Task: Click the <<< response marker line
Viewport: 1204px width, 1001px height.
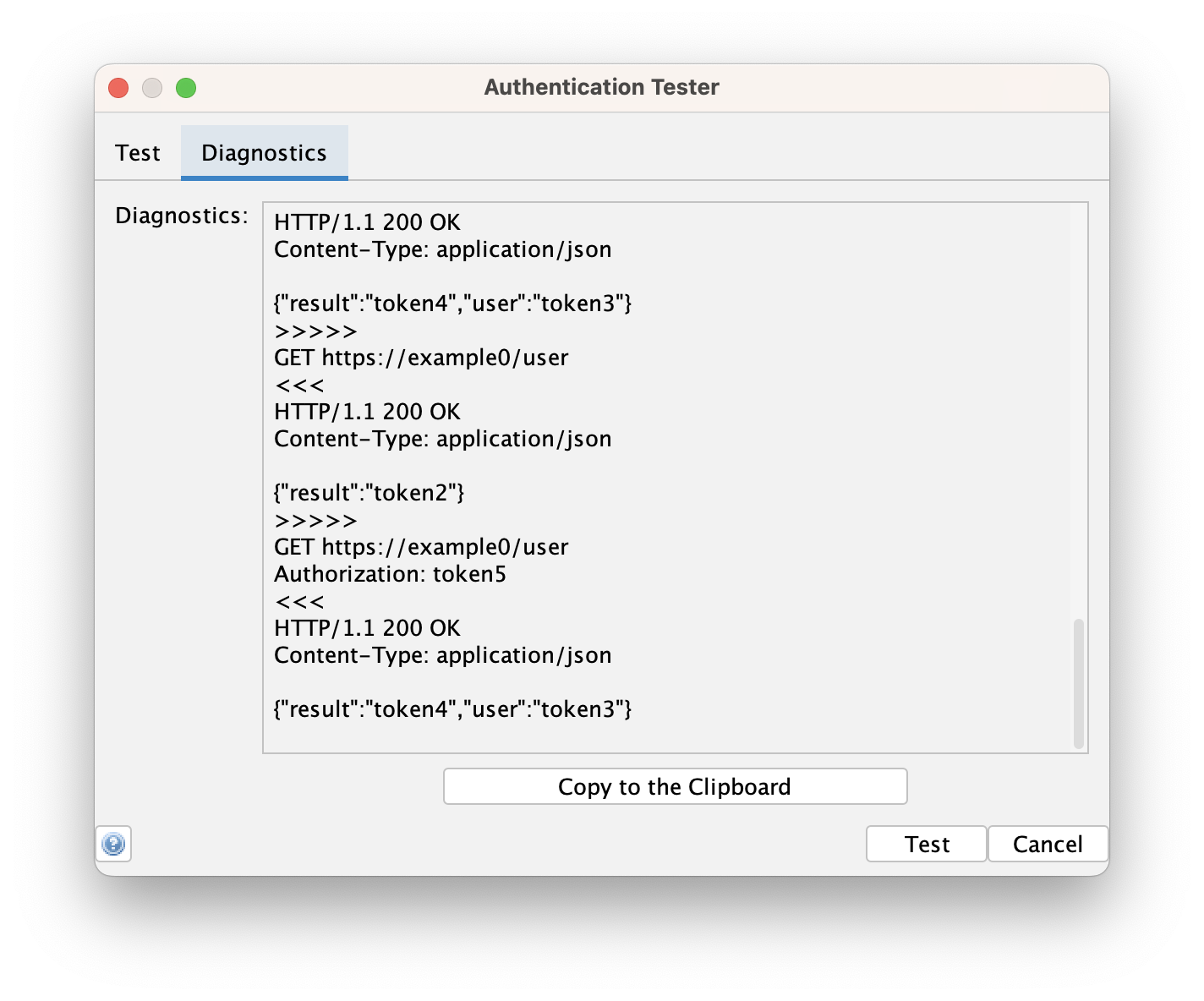Action: point(299,385)
